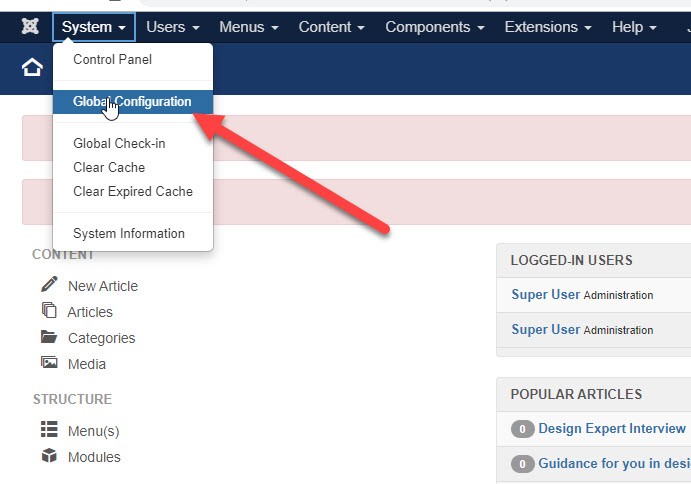This screenshot has height=484, width=691.
Task: Select Clear Expired Cache entry
Action: [133, 191]
